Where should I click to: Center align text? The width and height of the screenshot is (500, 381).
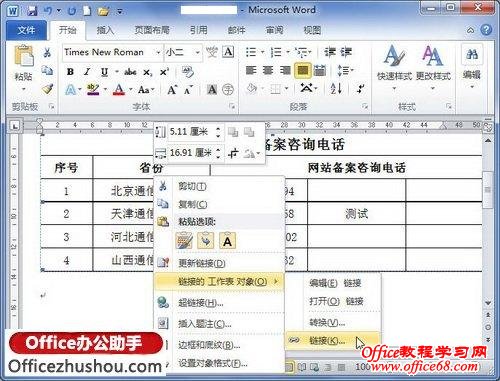click(x=268, y=70)
